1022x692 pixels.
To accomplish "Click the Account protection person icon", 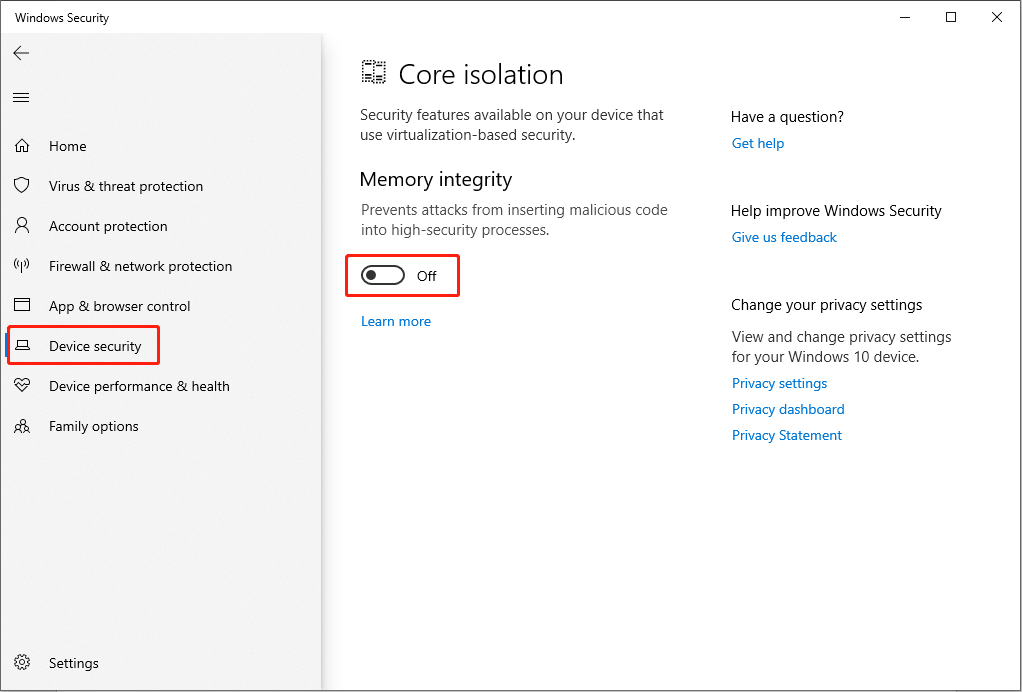I will point(22,226).
